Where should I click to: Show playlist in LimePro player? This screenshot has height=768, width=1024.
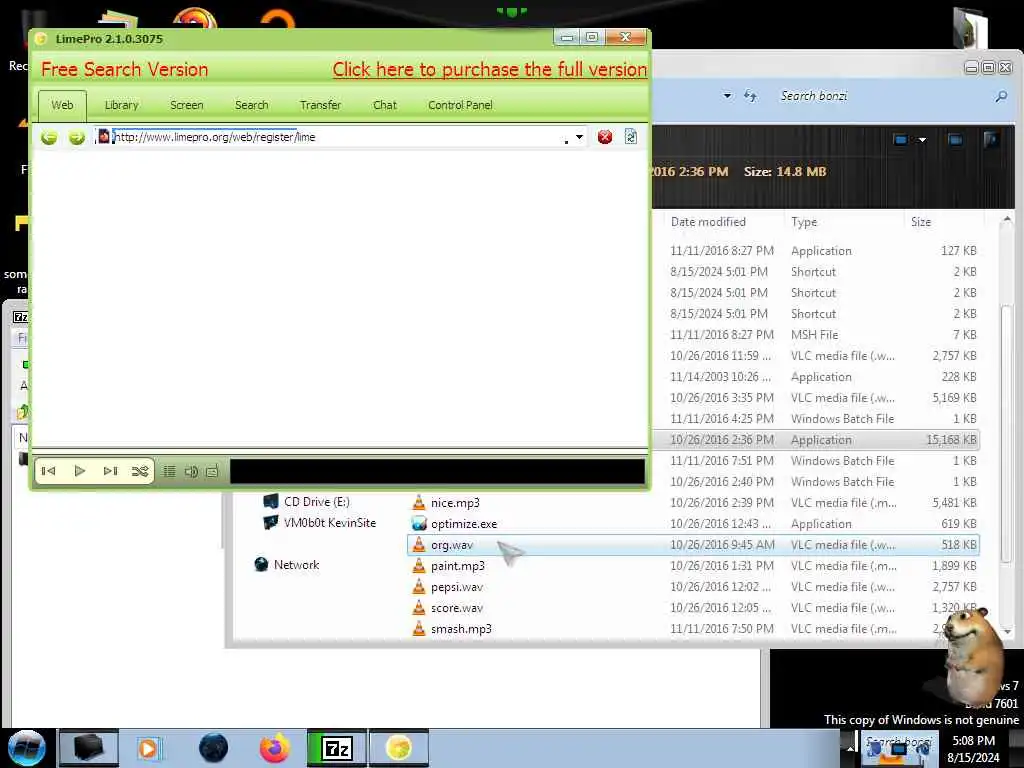coord(169,471)
